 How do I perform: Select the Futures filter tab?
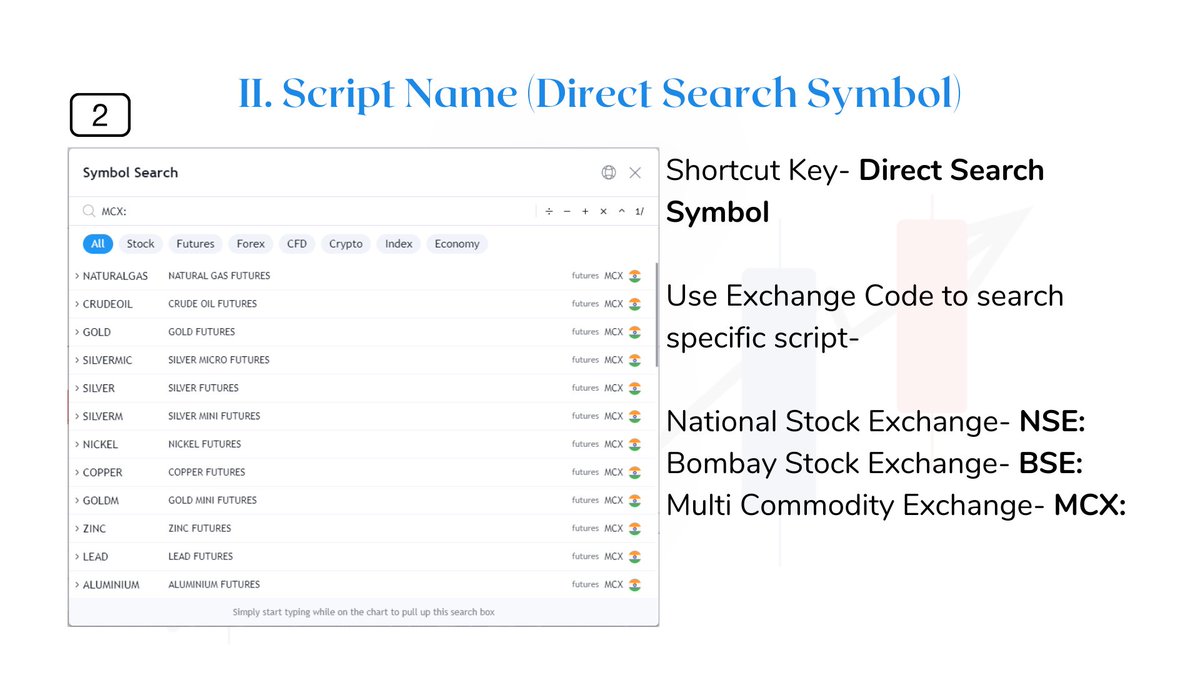196,244
